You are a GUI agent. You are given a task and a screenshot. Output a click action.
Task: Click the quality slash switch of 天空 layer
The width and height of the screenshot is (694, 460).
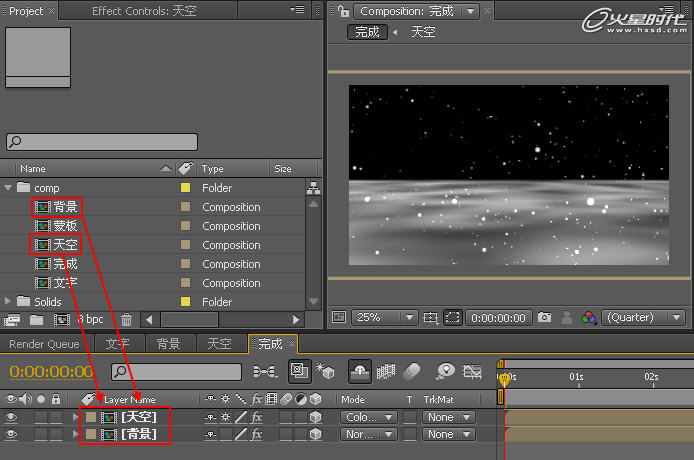click(241, 417)
